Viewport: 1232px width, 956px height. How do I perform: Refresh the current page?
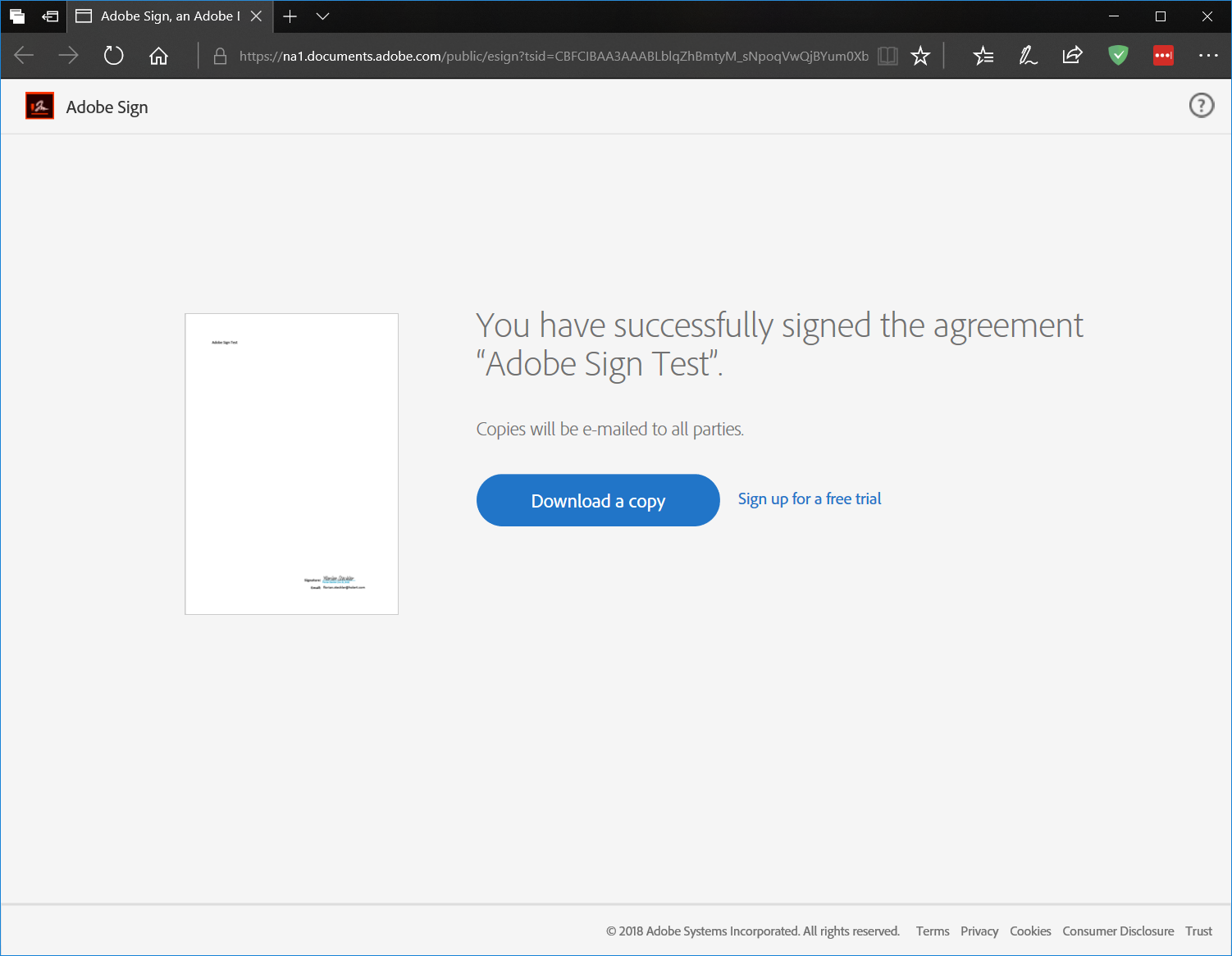point(113,56)
